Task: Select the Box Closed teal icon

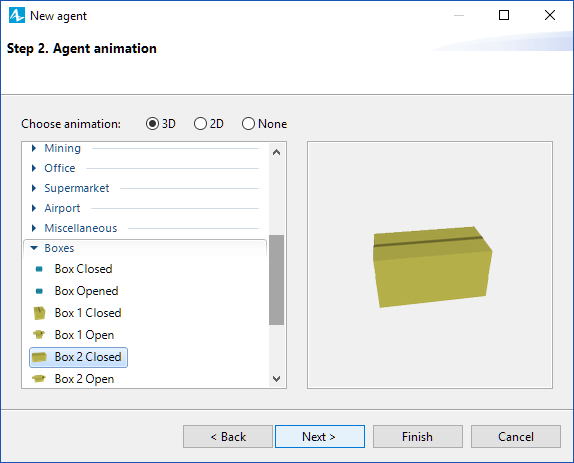Action: (39, 269)
